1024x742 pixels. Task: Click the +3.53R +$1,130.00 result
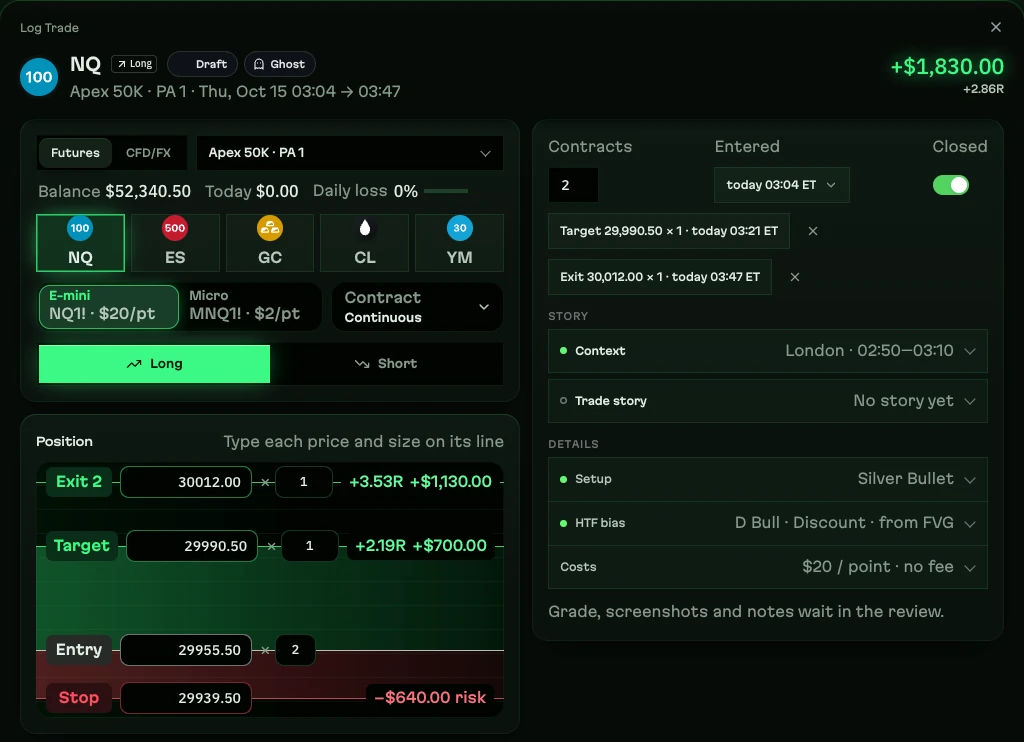[x=421, y=482]
